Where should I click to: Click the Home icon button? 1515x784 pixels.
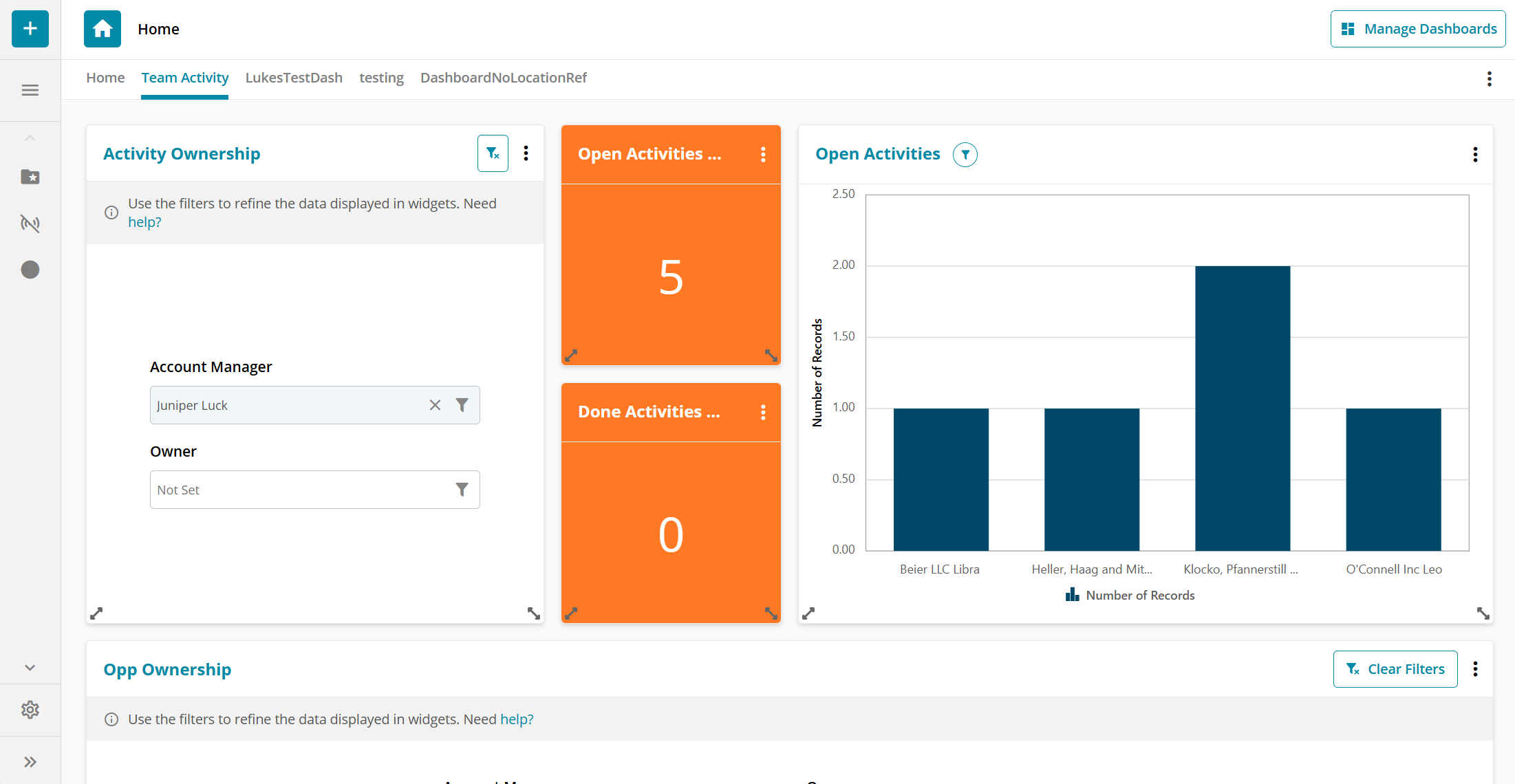[103, 29]
